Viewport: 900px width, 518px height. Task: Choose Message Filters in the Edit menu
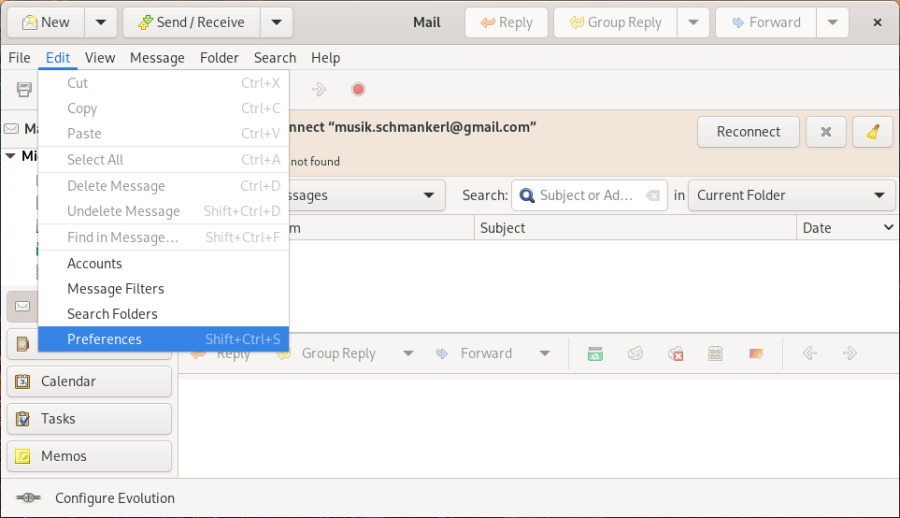coord(115,289)
